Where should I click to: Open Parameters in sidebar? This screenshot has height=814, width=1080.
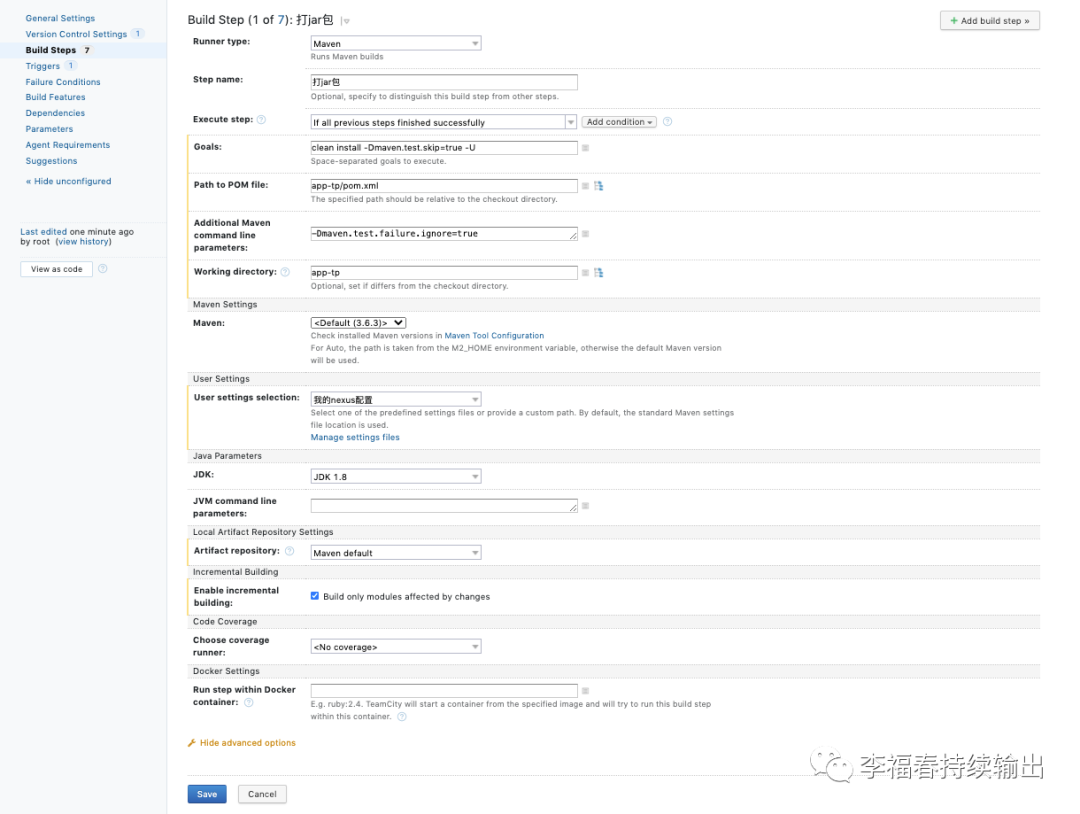(x=49, y=129)
